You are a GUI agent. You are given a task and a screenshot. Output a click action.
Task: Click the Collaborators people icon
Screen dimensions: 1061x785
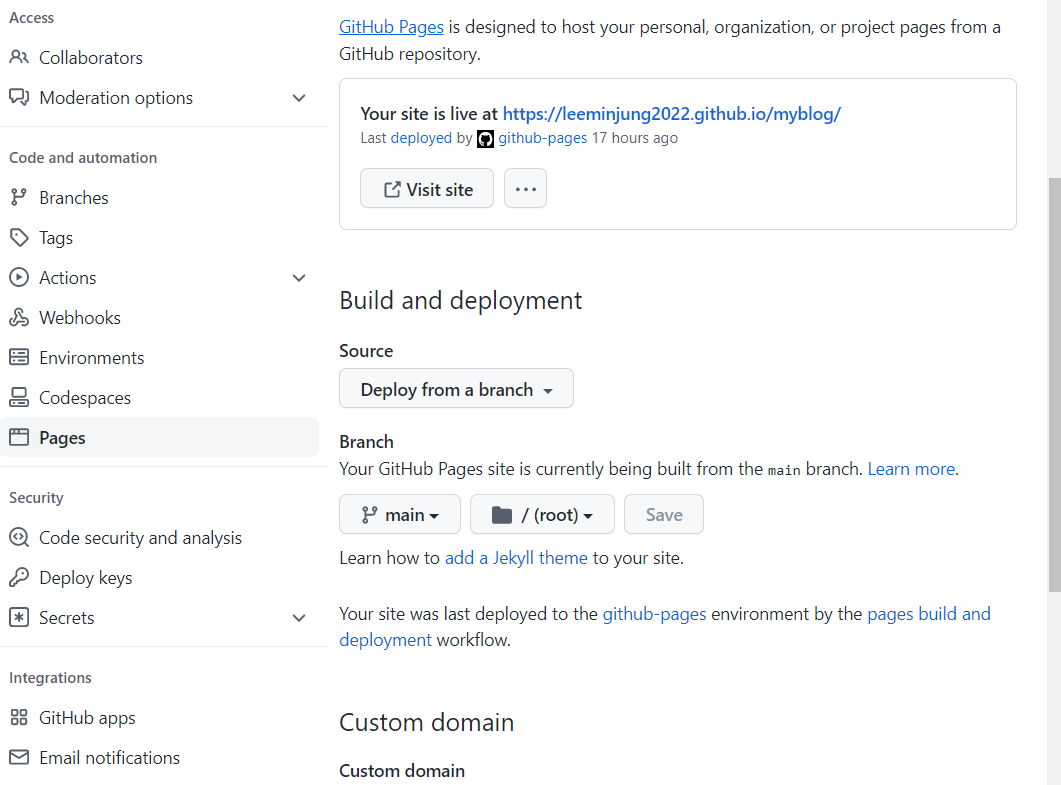pos(19,58)
